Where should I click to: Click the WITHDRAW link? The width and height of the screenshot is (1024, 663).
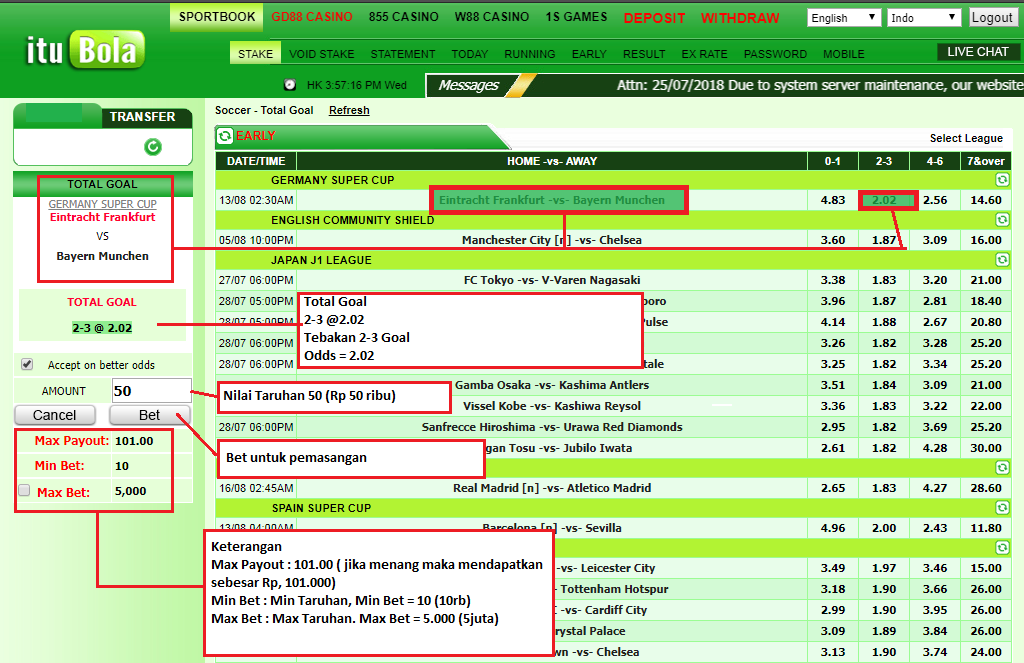pos(740,18)
